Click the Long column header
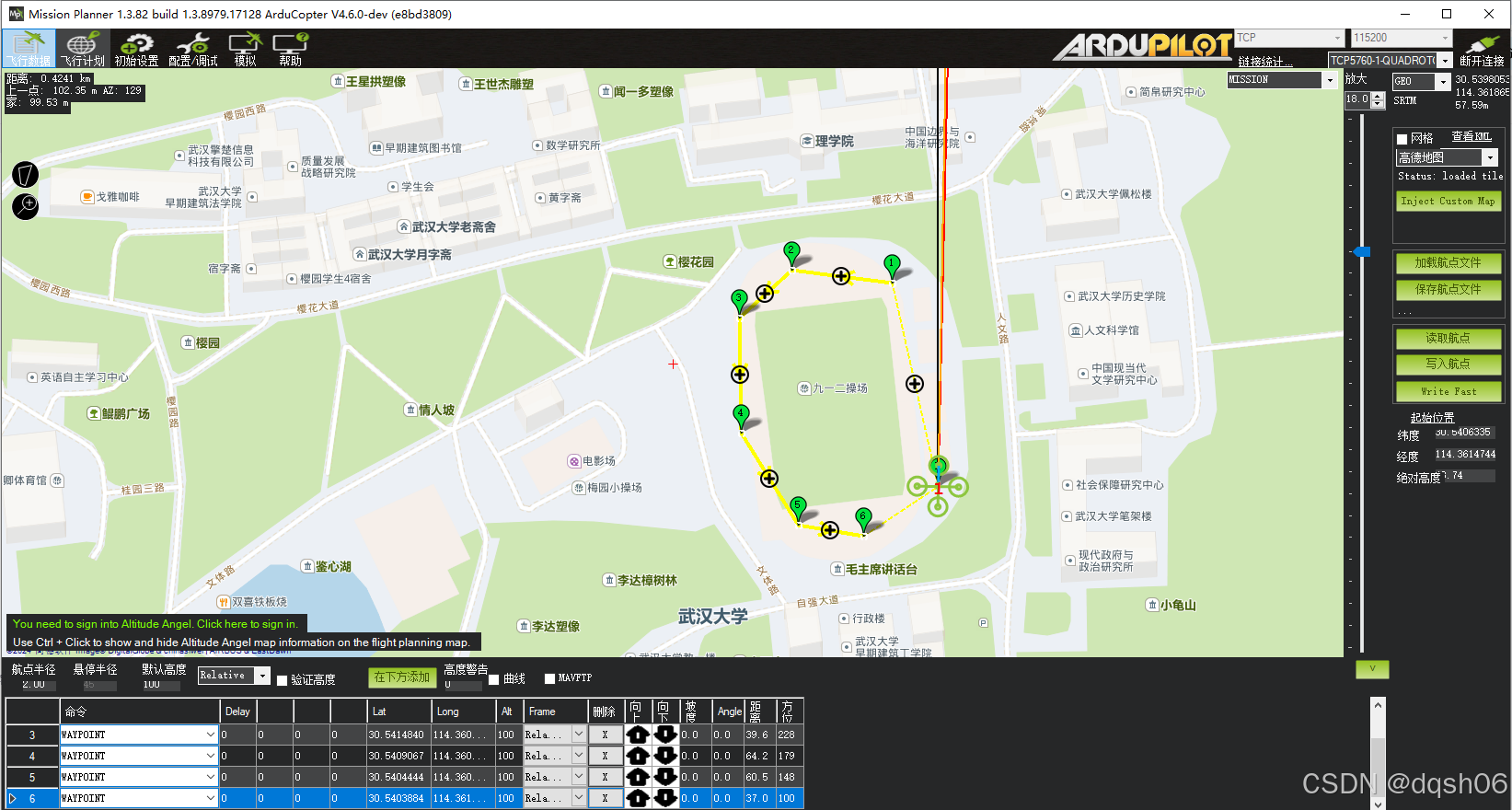1512x810 pixels. 463,712
